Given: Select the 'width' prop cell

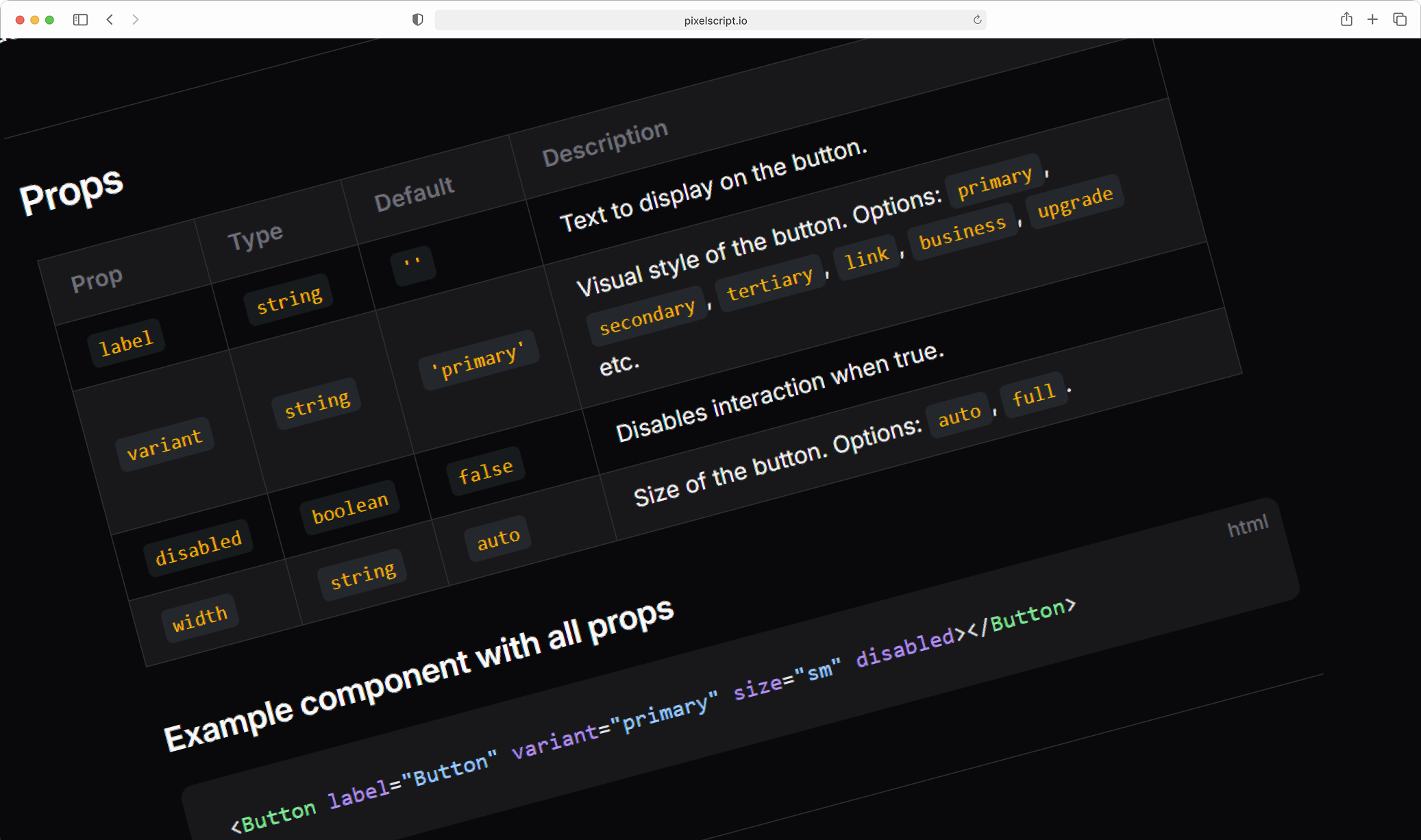Looking at the screenshot, I should [199, 617].
